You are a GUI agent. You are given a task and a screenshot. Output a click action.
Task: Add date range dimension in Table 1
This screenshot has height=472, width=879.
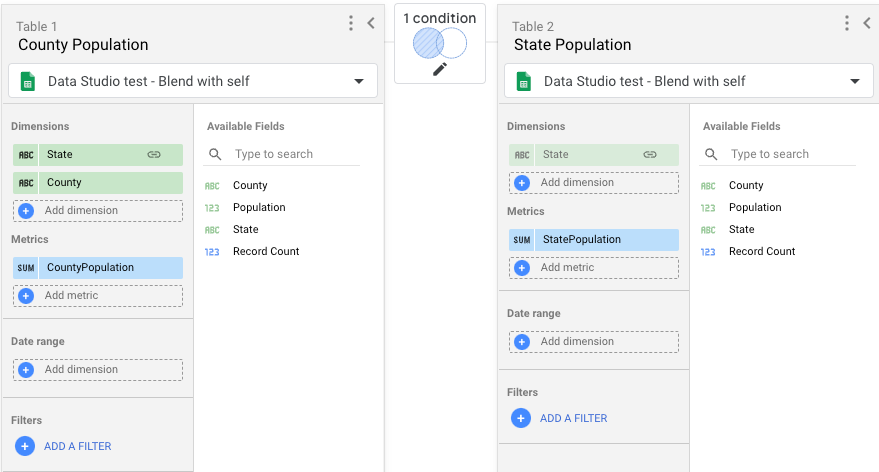[x=98, y=370]
